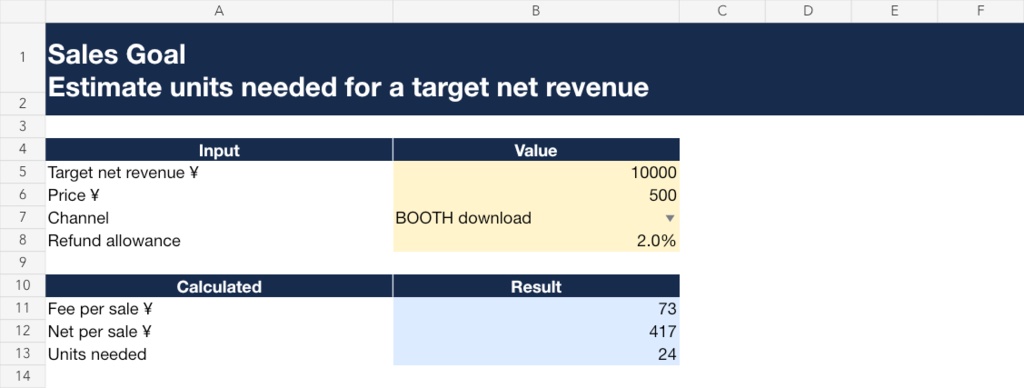Select the 'BOOTH download' channel value
The height and width of the screenshot is (388, 1024).
463,218
